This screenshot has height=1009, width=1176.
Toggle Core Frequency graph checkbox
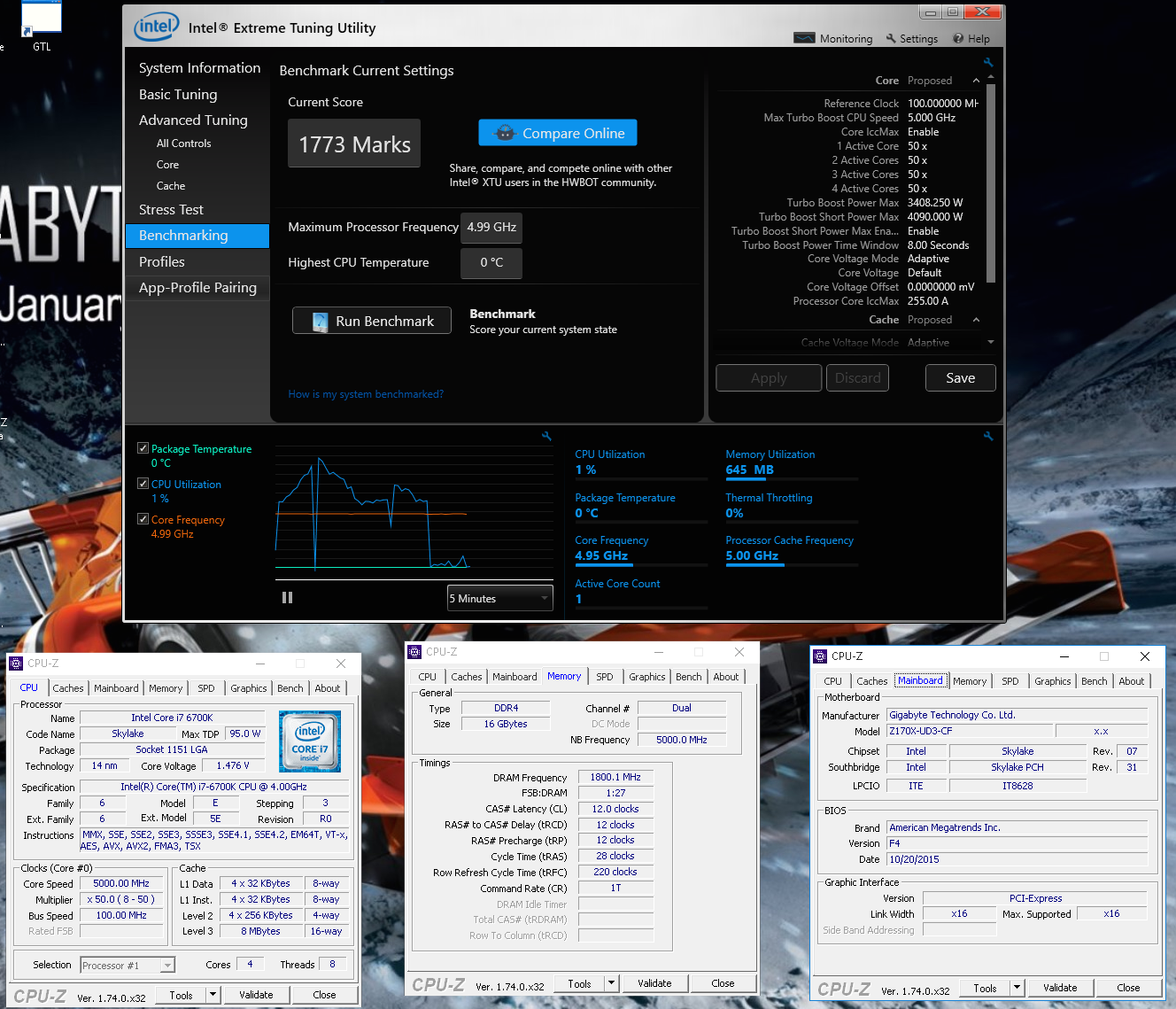tap(143, 519)
